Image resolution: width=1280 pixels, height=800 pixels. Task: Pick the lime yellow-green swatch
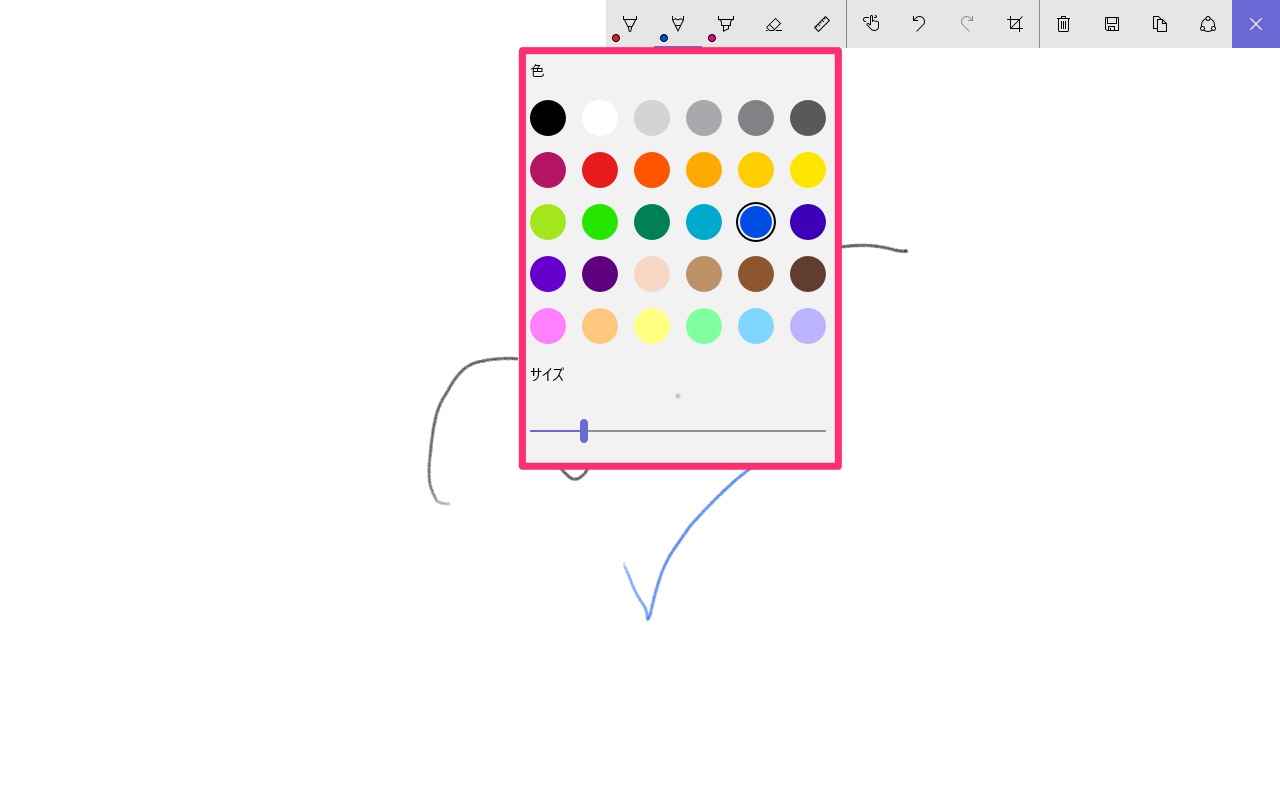[x=548, y=222]
